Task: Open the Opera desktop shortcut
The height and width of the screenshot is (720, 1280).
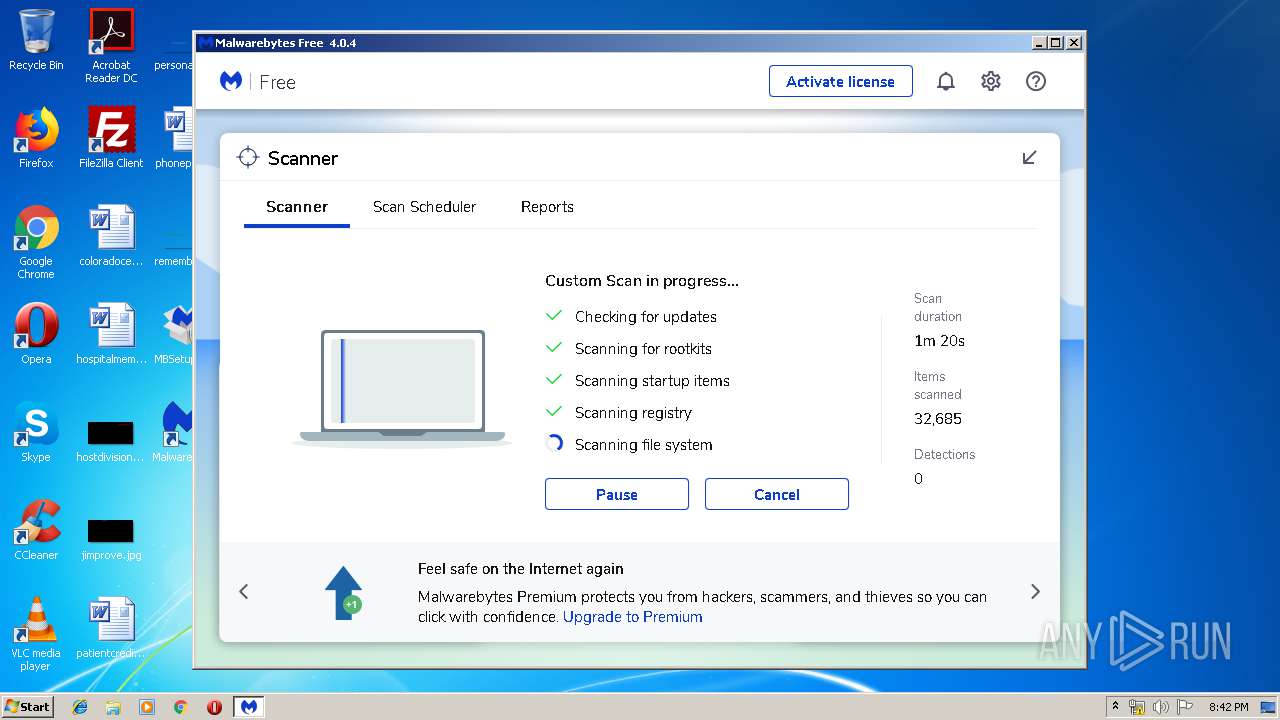Action: point(36,333)
